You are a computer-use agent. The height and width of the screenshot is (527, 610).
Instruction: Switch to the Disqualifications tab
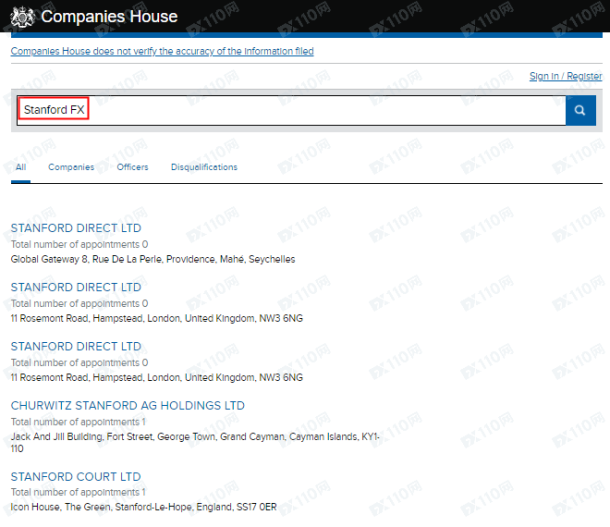tap(204, 167)
